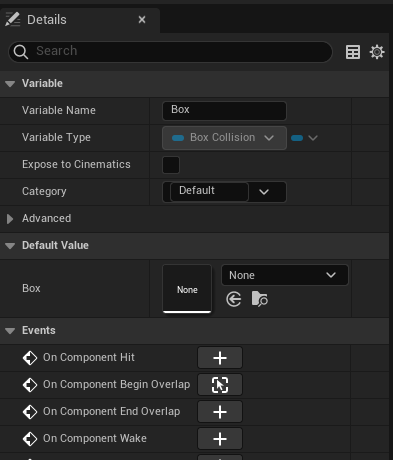Screen dimensions: 393x460
Task: Edit the Category field 'Default'
Action: pyautogui.click(x=209, y=192)
